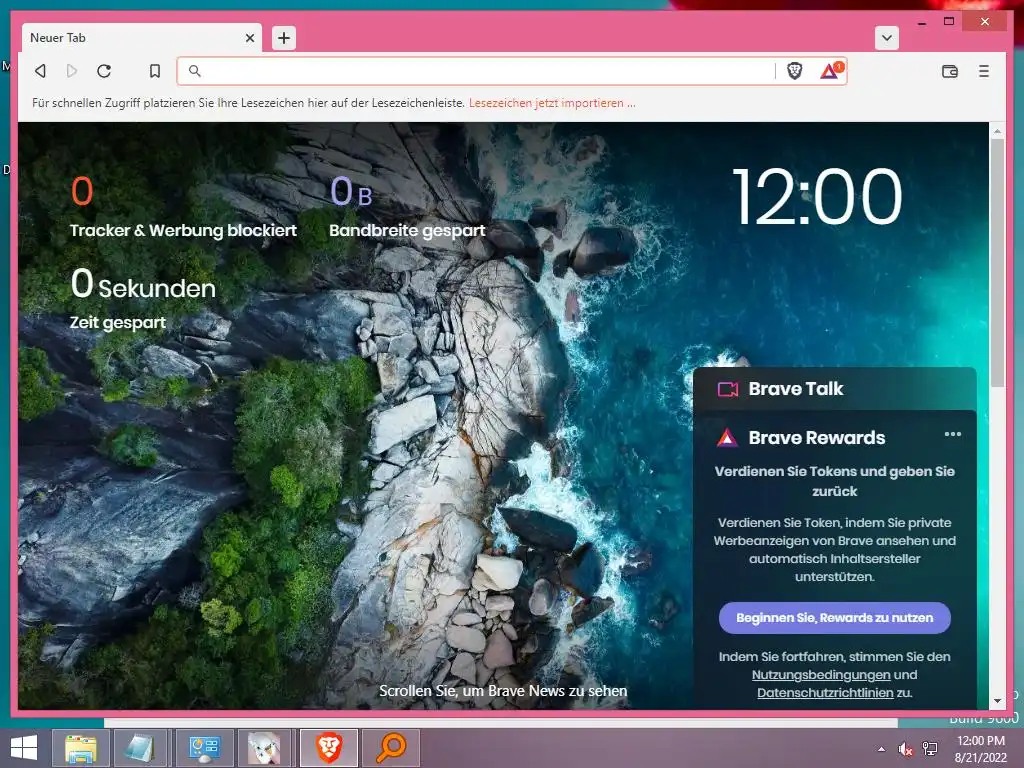
Task: Open the hamburger main menu
Action: [984, 71]
